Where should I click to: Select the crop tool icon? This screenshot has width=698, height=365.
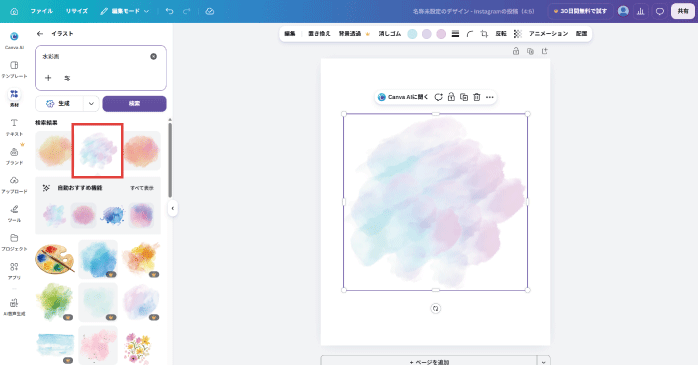(x=484, y=34)
